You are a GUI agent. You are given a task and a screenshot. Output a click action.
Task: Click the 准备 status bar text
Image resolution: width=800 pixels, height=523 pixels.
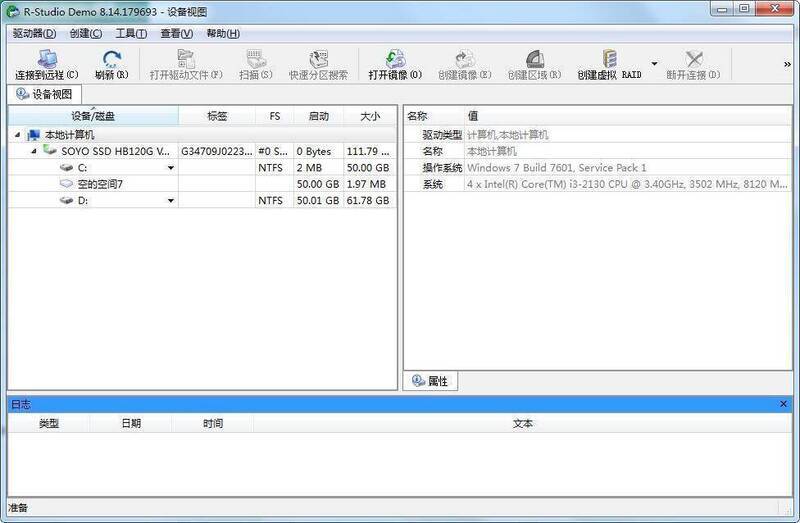click(18, 508)
